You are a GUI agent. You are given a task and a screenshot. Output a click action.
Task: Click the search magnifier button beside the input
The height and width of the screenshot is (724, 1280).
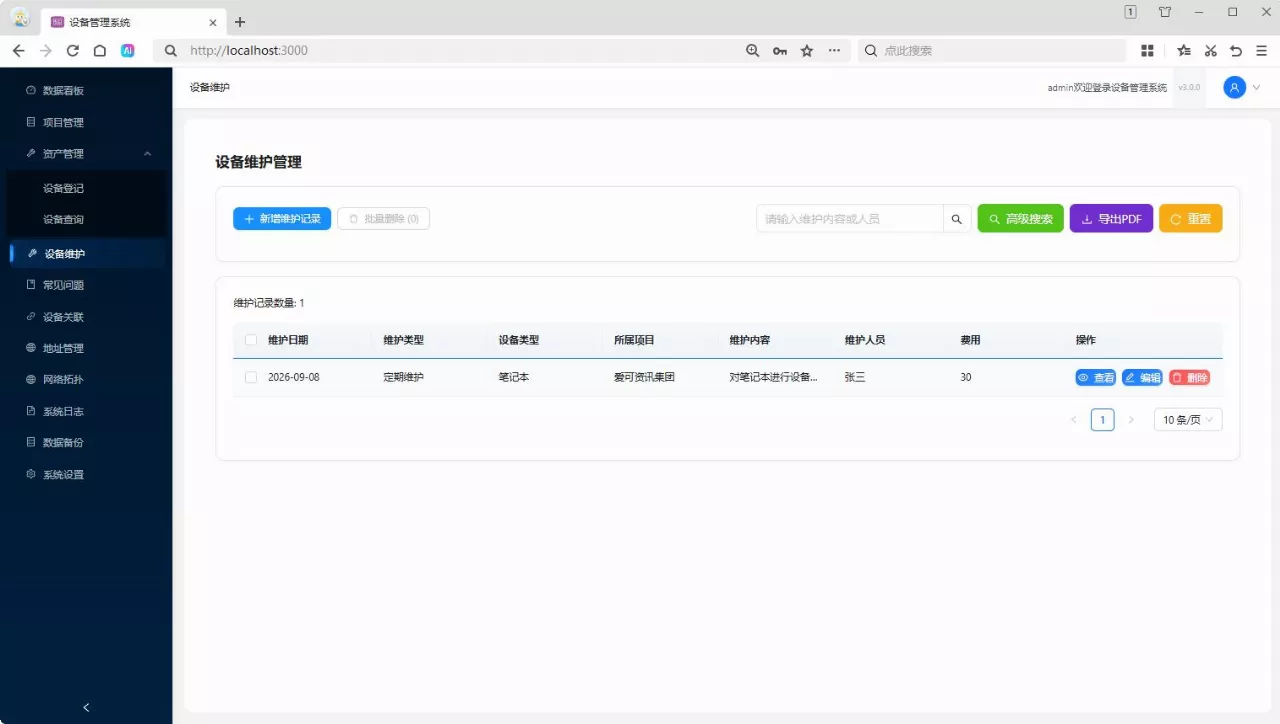pyautogui.click(x=957, y=219)
